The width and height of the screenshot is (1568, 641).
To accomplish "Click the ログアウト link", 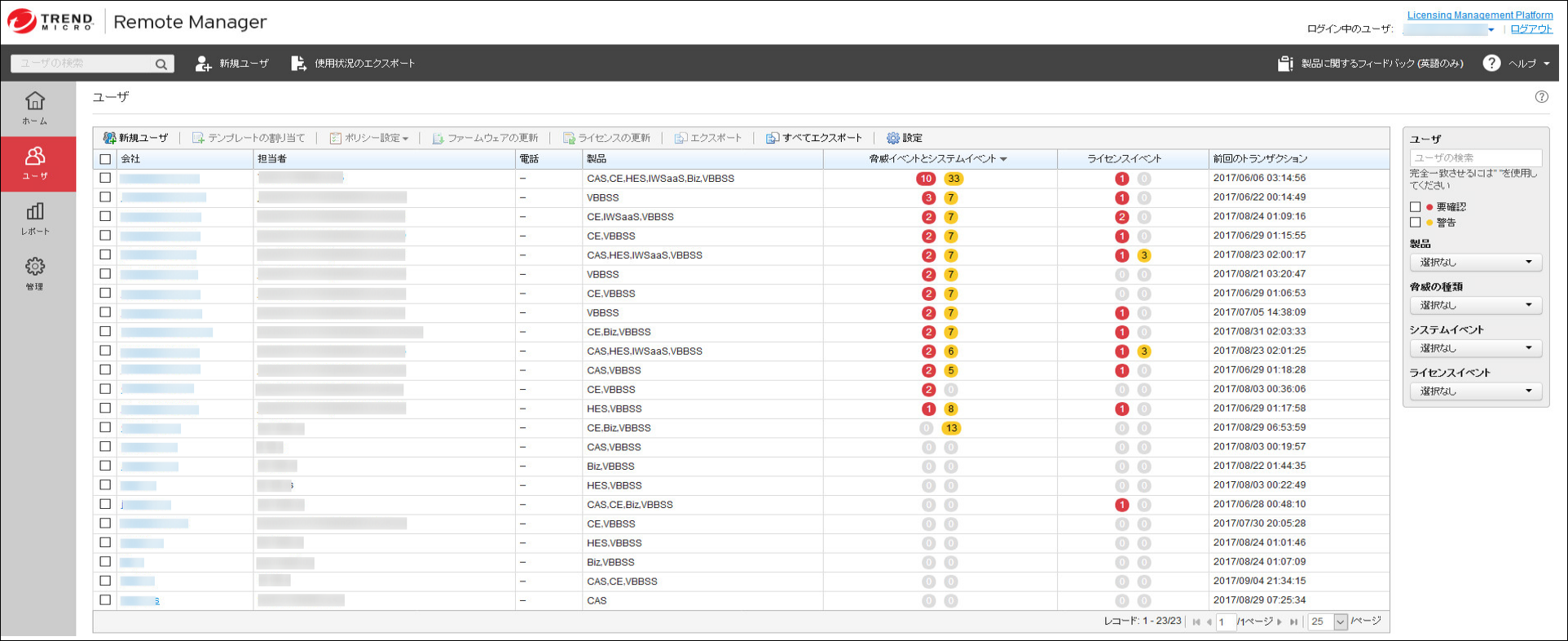I will coord(1531,29).
